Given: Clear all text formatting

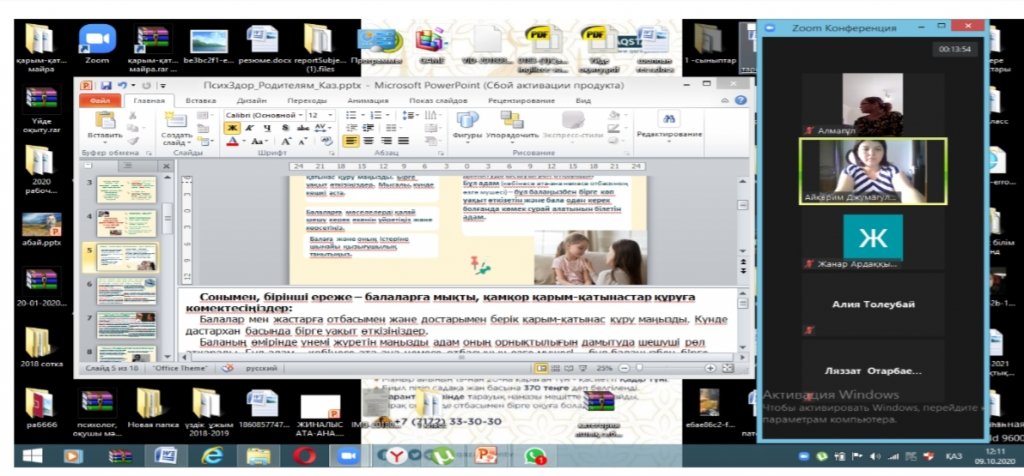Looking at the screenshot, I should (327, 141).
